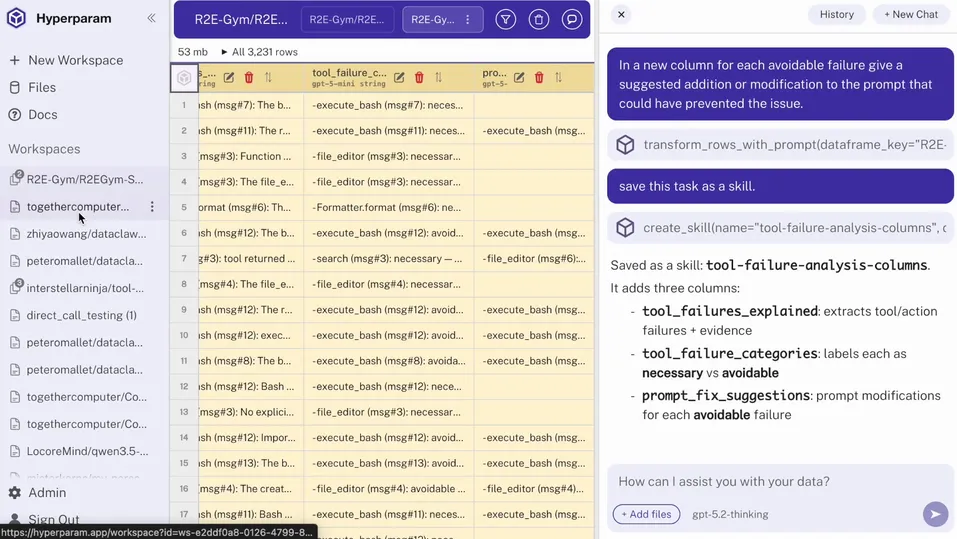The width and height of the screenshot is (957, 539).
Task: Collapse the left sidebar with the double chevron
Action: [x=152, y=18]
